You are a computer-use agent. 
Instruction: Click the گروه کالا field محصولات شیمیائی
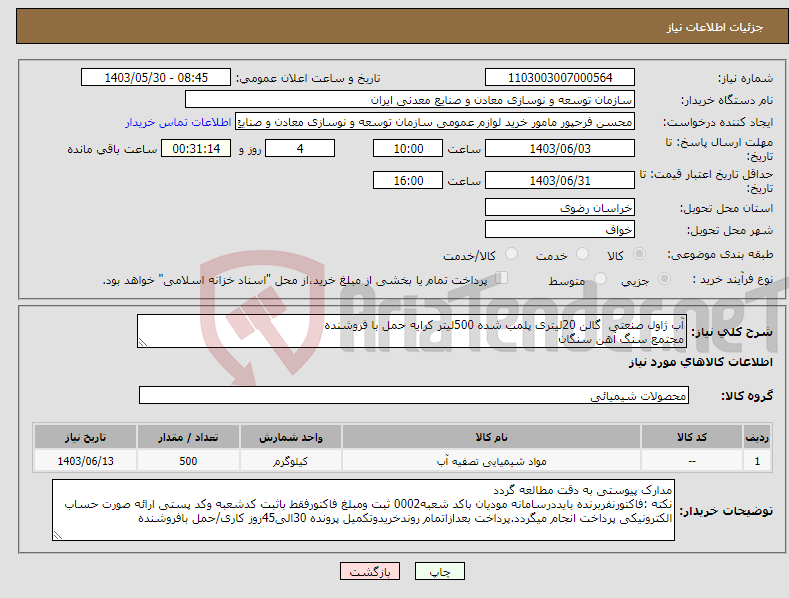414,395
